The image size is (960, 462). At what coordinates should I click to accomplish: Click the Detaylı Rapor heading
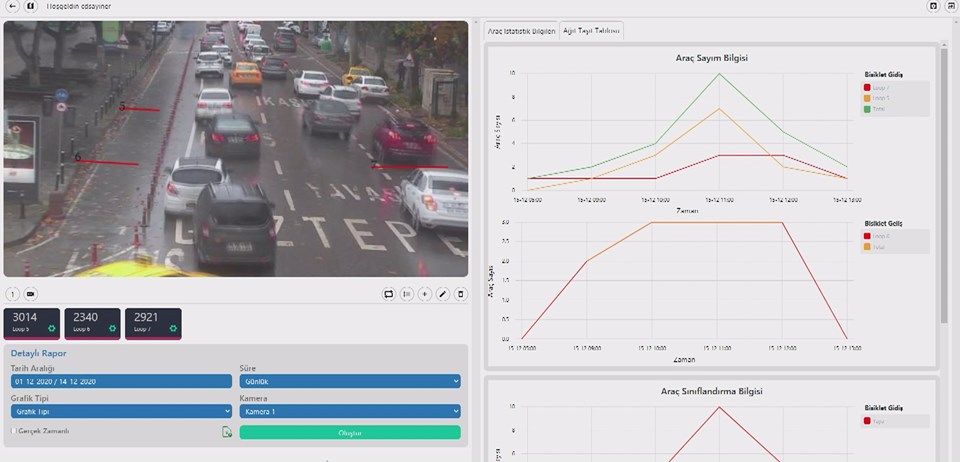[x=39, y=353]
